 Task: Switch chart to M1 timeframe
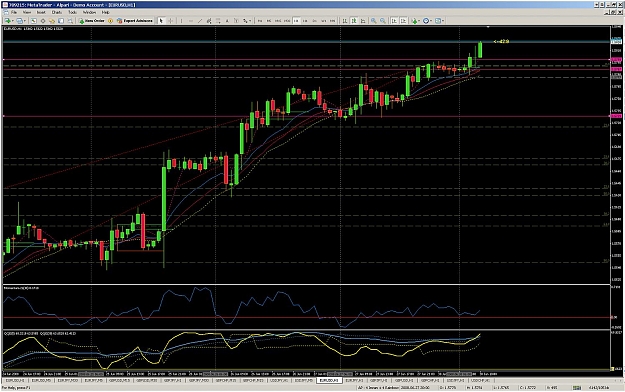tap(259, 21)
